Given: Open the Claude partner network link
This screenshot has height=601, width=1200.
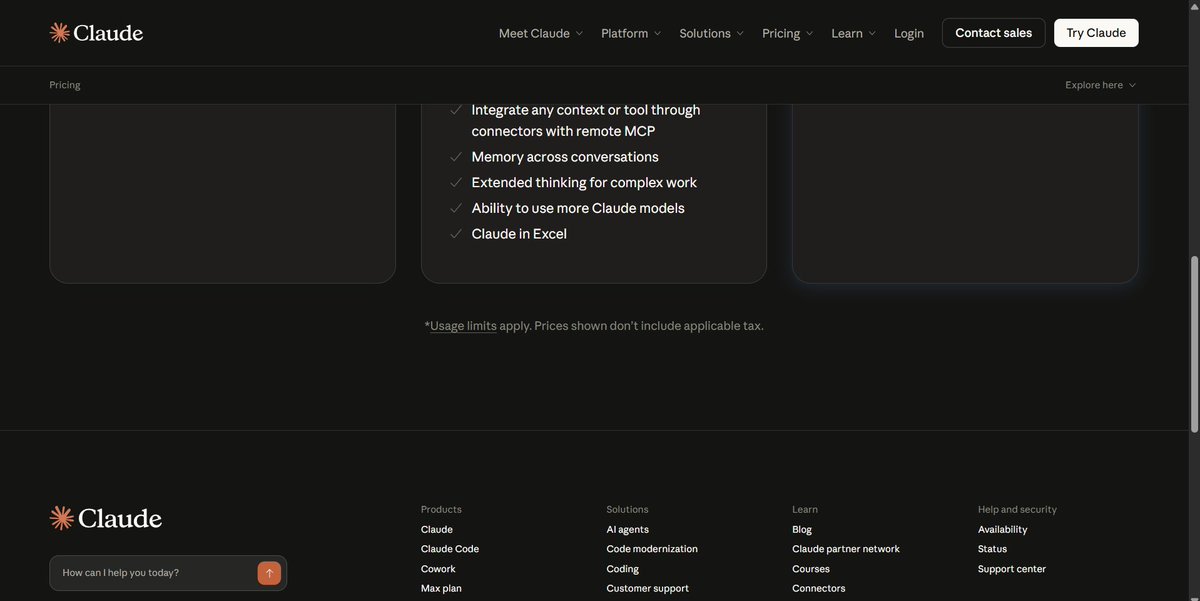Looking at the screenshot, I should 846,549.
